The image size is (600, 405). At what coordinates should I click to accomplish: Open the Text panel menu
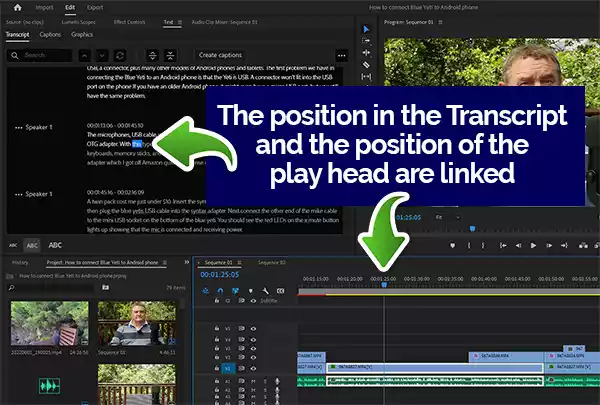point(180,22)
